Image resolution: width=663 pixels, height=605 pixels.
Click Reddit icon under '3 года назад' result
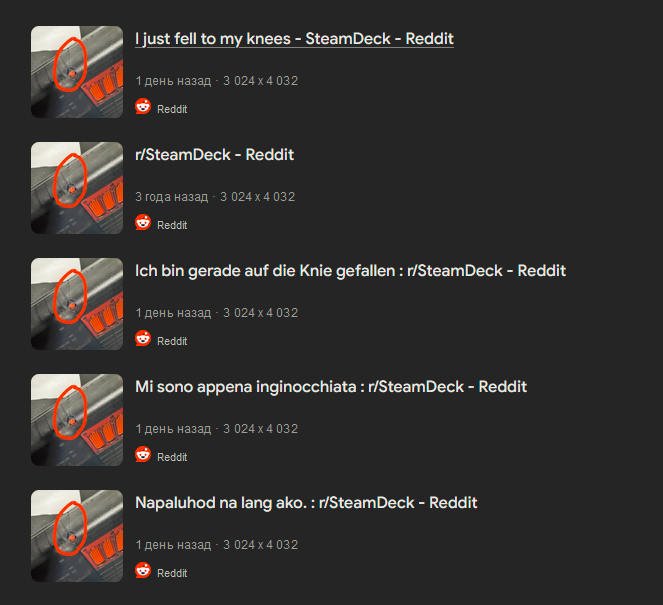tap(143, 222)
